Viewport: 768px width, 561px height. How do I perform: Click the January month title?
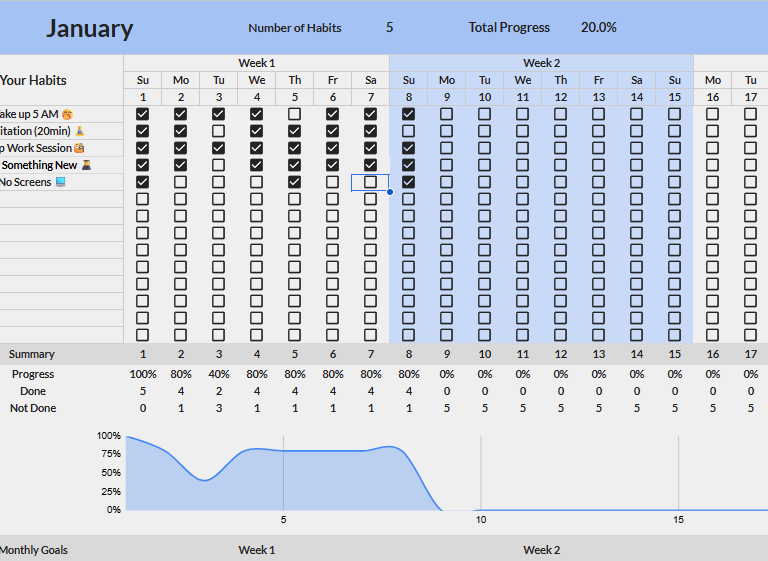point(89,28)
